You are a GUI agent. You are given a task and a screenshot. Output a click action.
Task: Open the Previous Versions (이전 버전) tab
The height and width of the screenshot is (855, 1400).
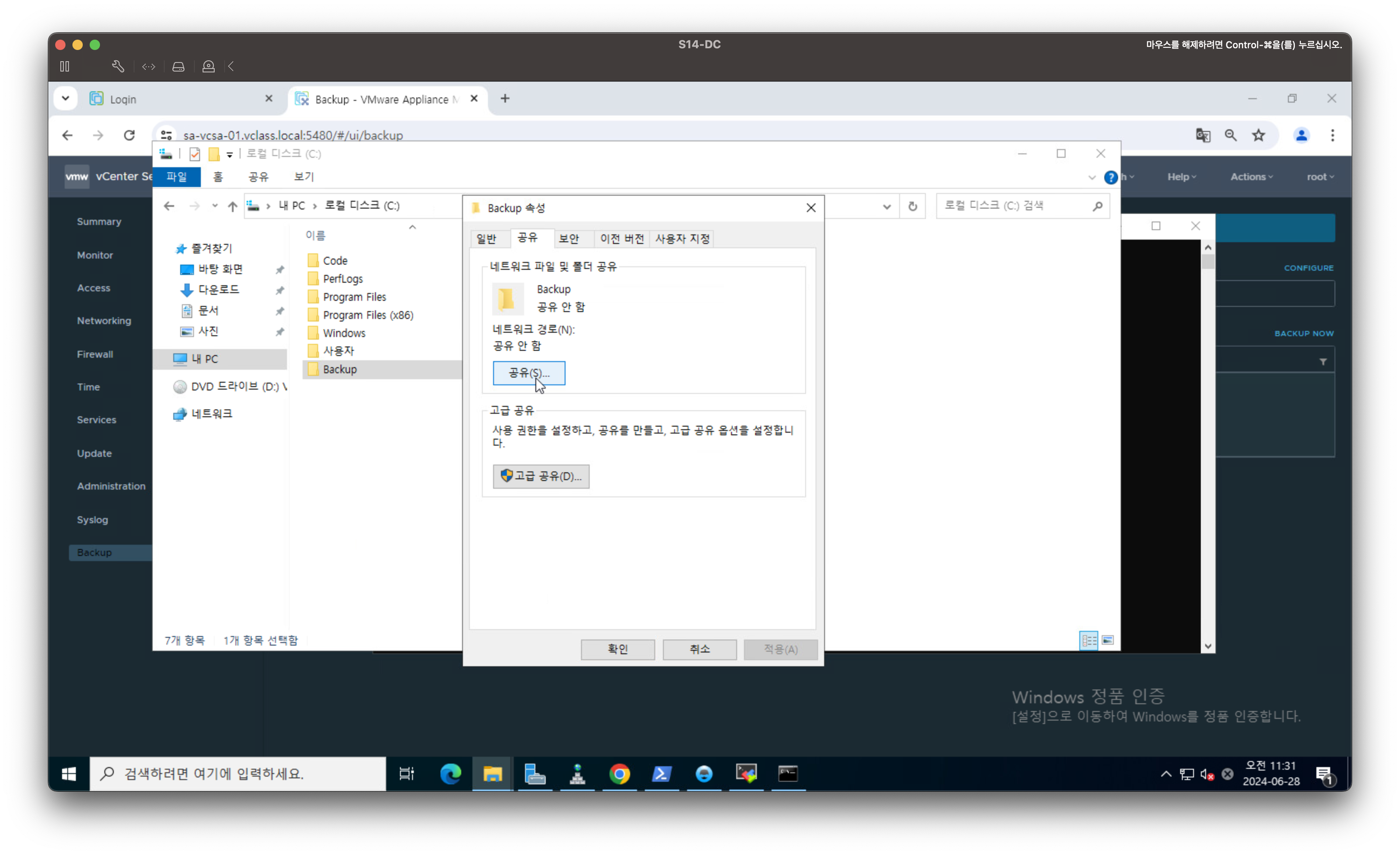(622, 239)
